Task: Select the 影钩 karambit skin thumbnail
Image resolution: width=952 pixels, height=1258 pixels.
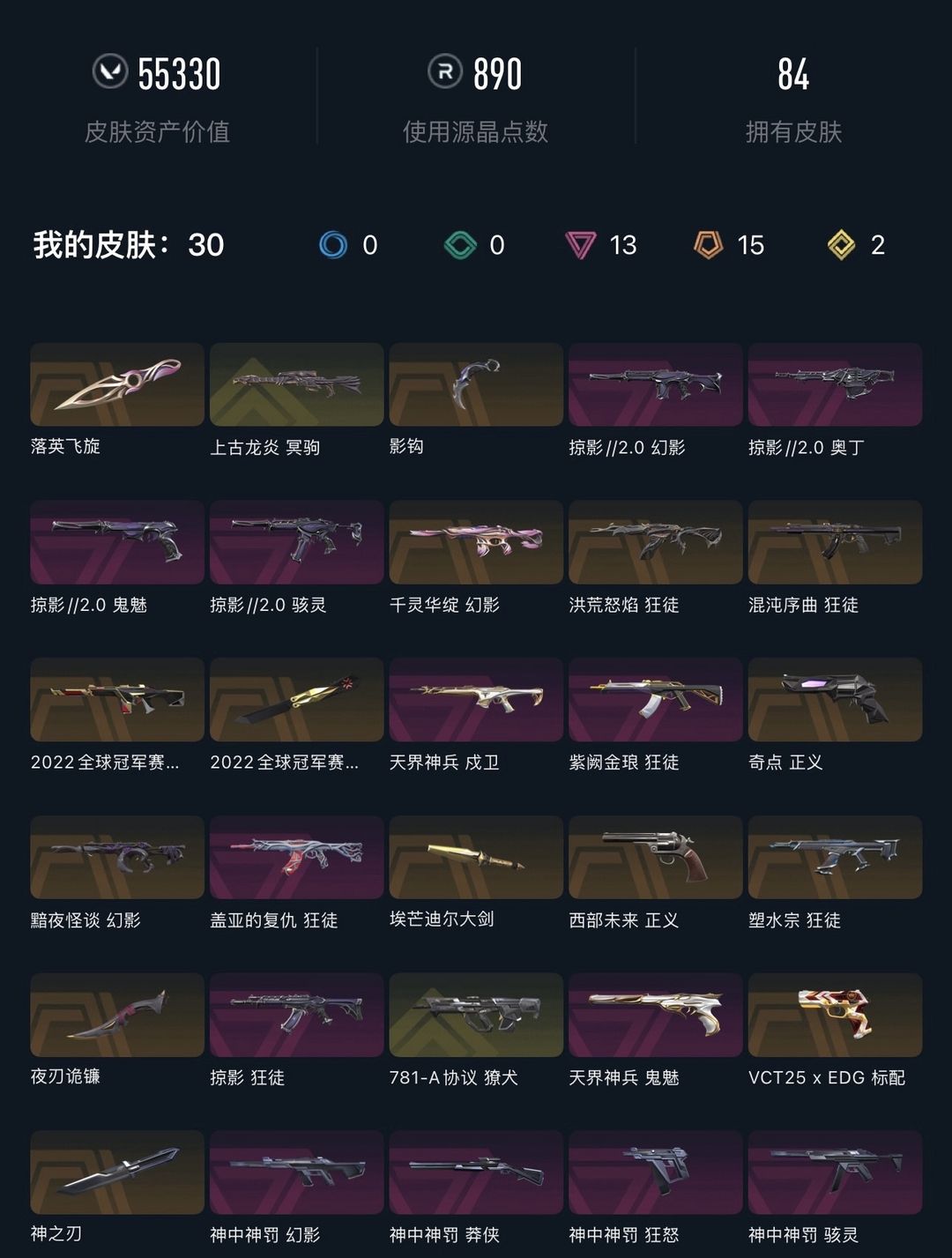Action: click(x=476, y=384)
